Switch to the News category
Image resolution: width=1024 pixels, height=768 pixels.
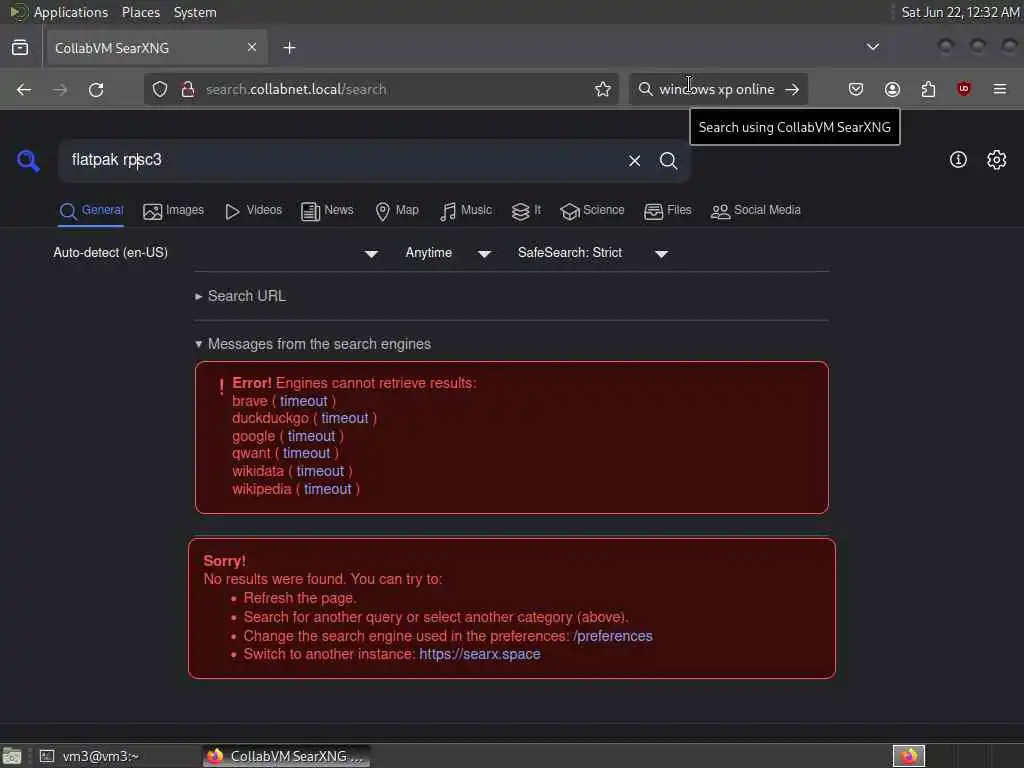pyautogui.click(x=327, y=211)
